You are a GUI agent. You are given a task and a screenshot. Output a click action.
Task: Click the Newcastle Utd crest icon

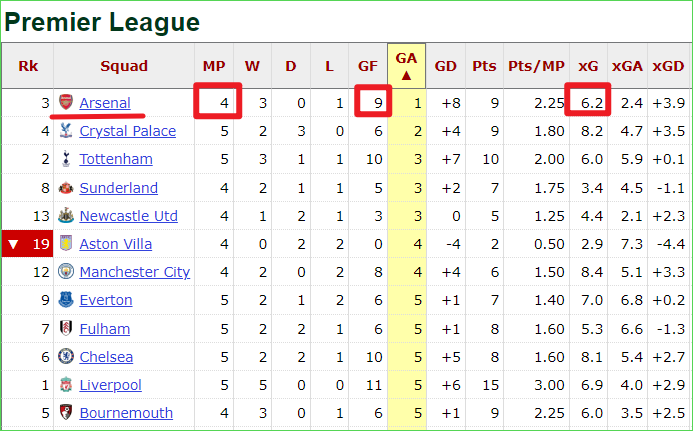click(66, 216)
